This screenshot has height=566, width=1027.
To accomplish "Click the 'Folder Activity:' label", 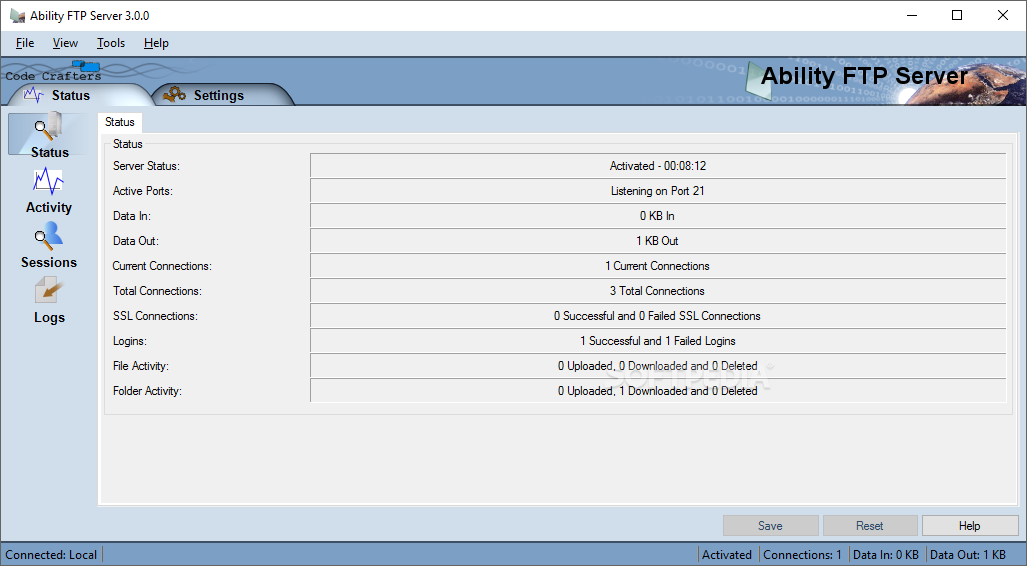I will point(147,390).
